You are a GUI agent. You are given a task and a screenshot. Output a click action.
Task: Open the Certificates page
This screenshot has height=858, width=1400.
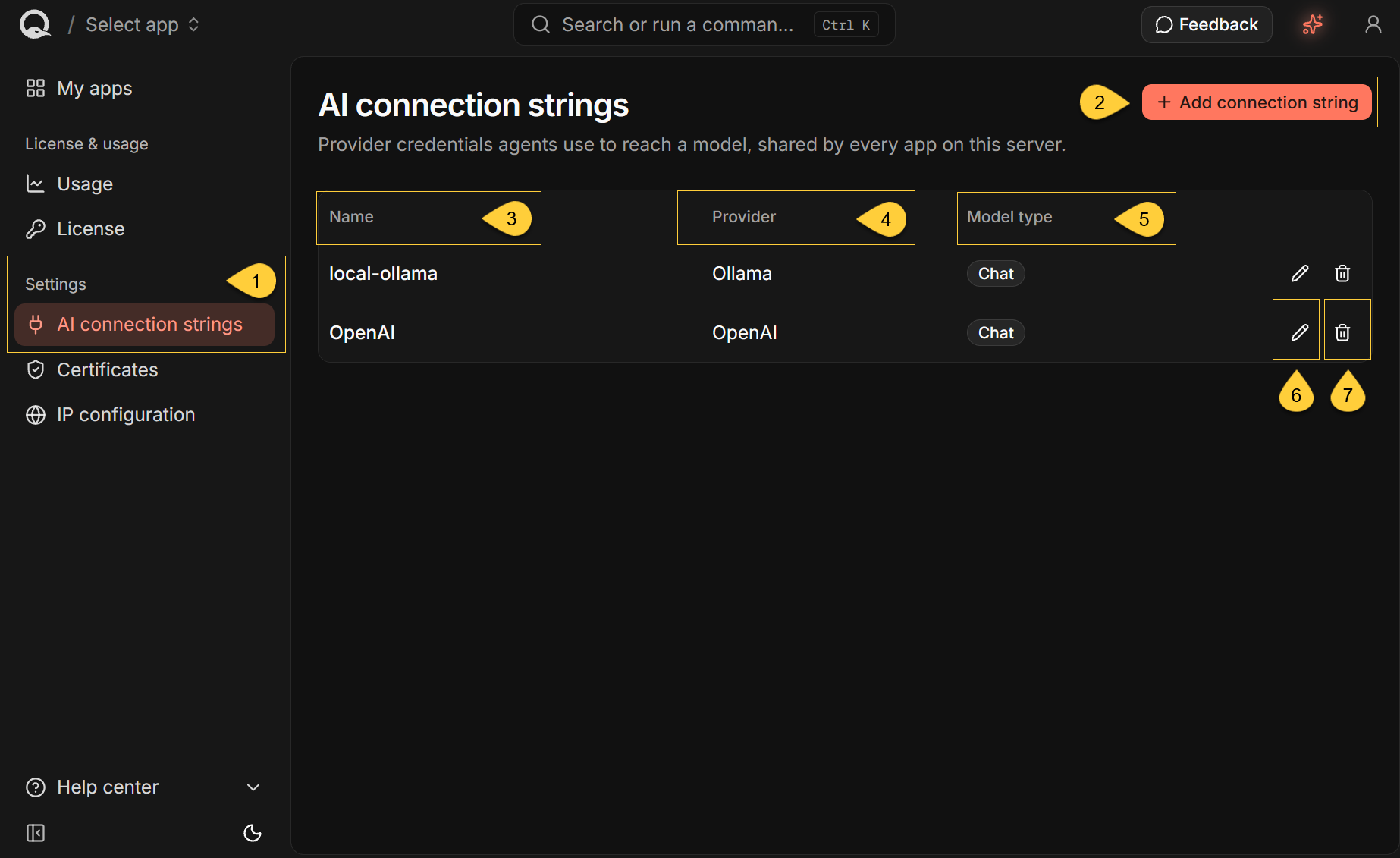coord(144,369)
